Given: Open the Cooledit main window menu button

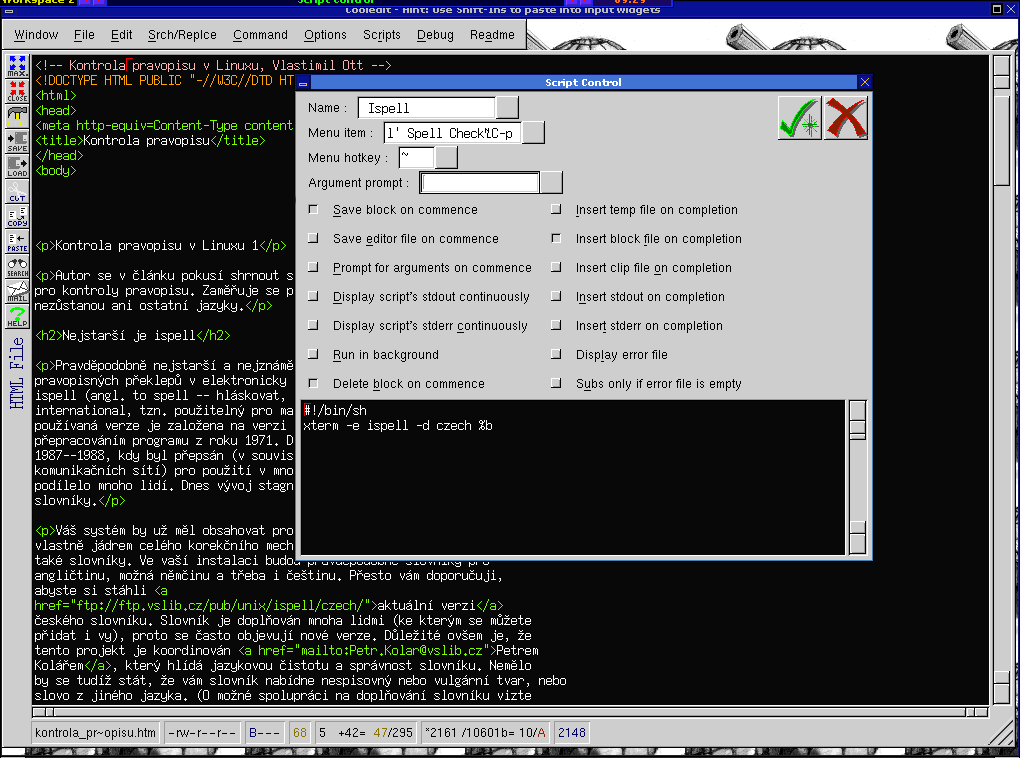Looking at the screenshot, I should tap(9, 9).
